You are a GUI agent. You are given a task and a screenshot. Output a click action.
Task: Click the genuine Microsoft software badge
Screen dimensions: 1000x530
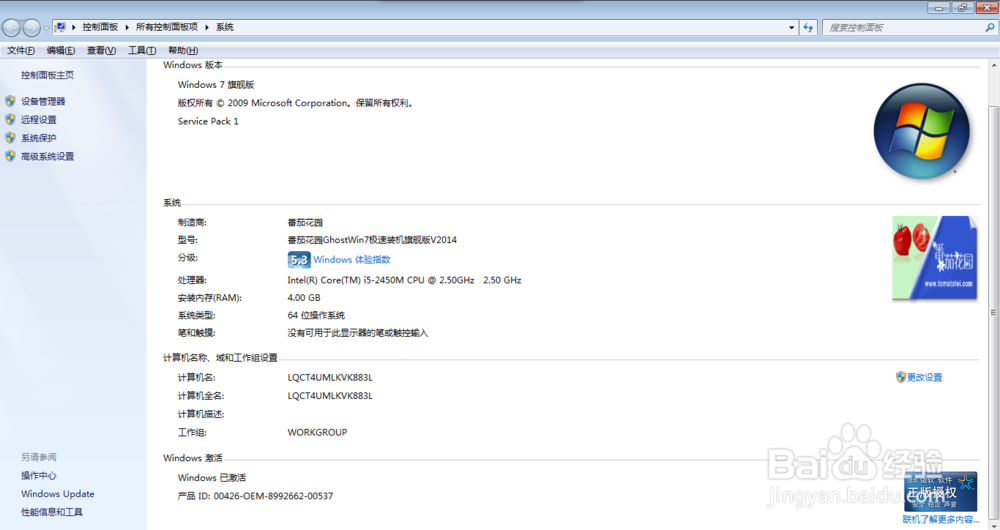940,491
